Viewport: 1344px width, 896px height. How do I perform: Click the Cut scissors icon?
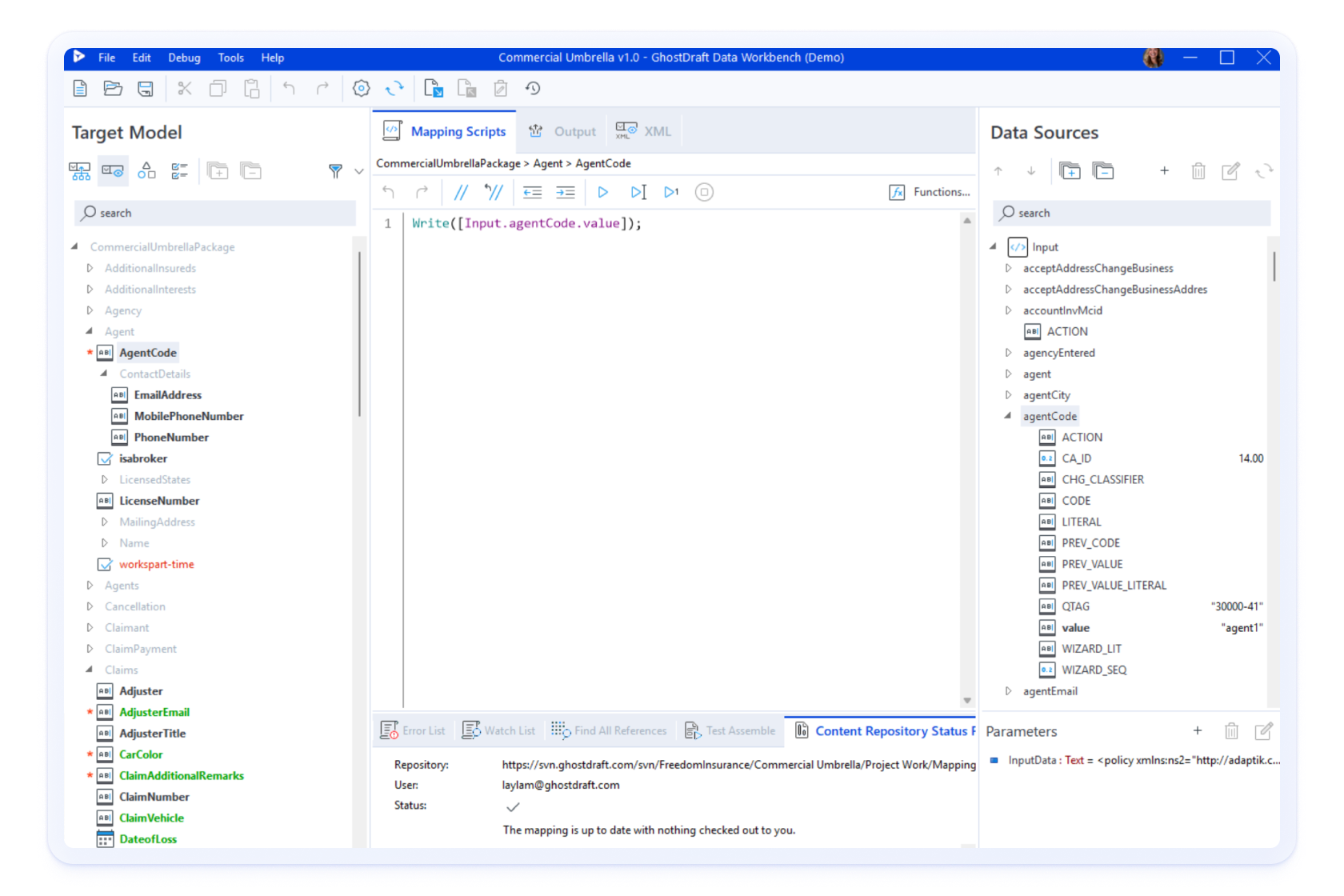point(185,88)
